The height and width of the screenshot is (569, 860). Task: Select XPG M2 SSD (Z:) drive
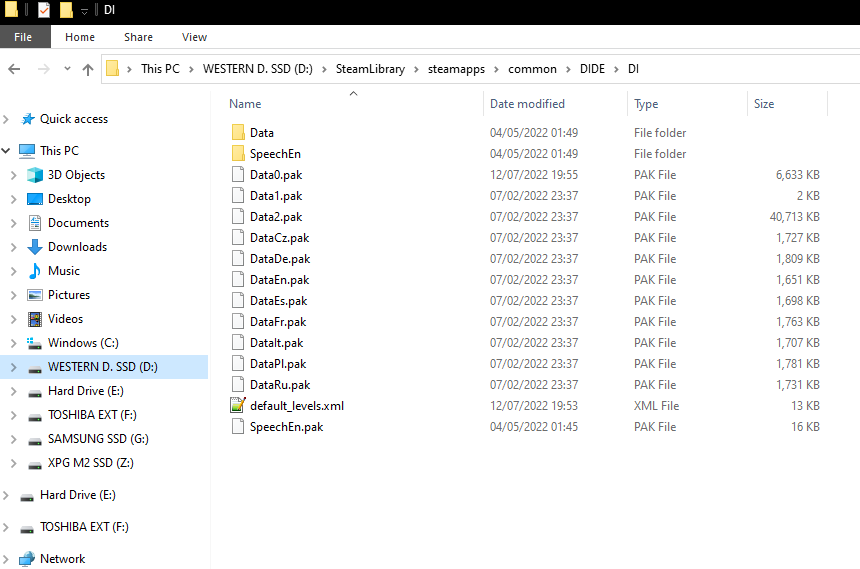(x=90, y=463)
